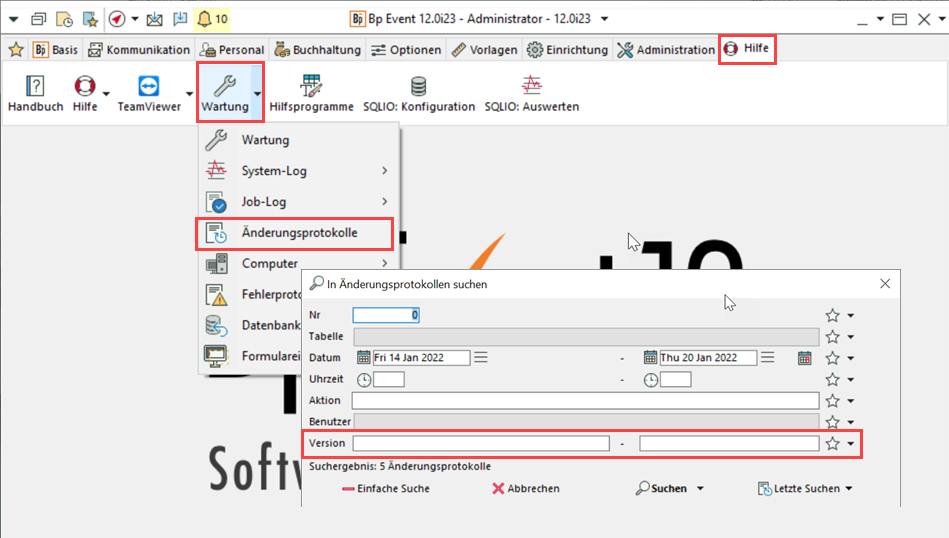Open date range calendar at right of Datum
The width and height of the screenshot is (949, 538).
coord(805,358)
